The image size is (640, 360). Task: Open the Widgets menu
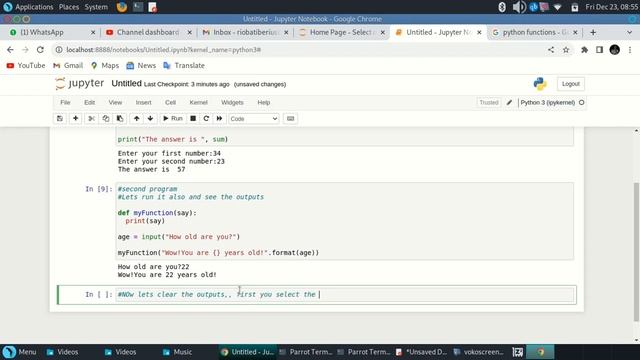[x=232, y=102]
